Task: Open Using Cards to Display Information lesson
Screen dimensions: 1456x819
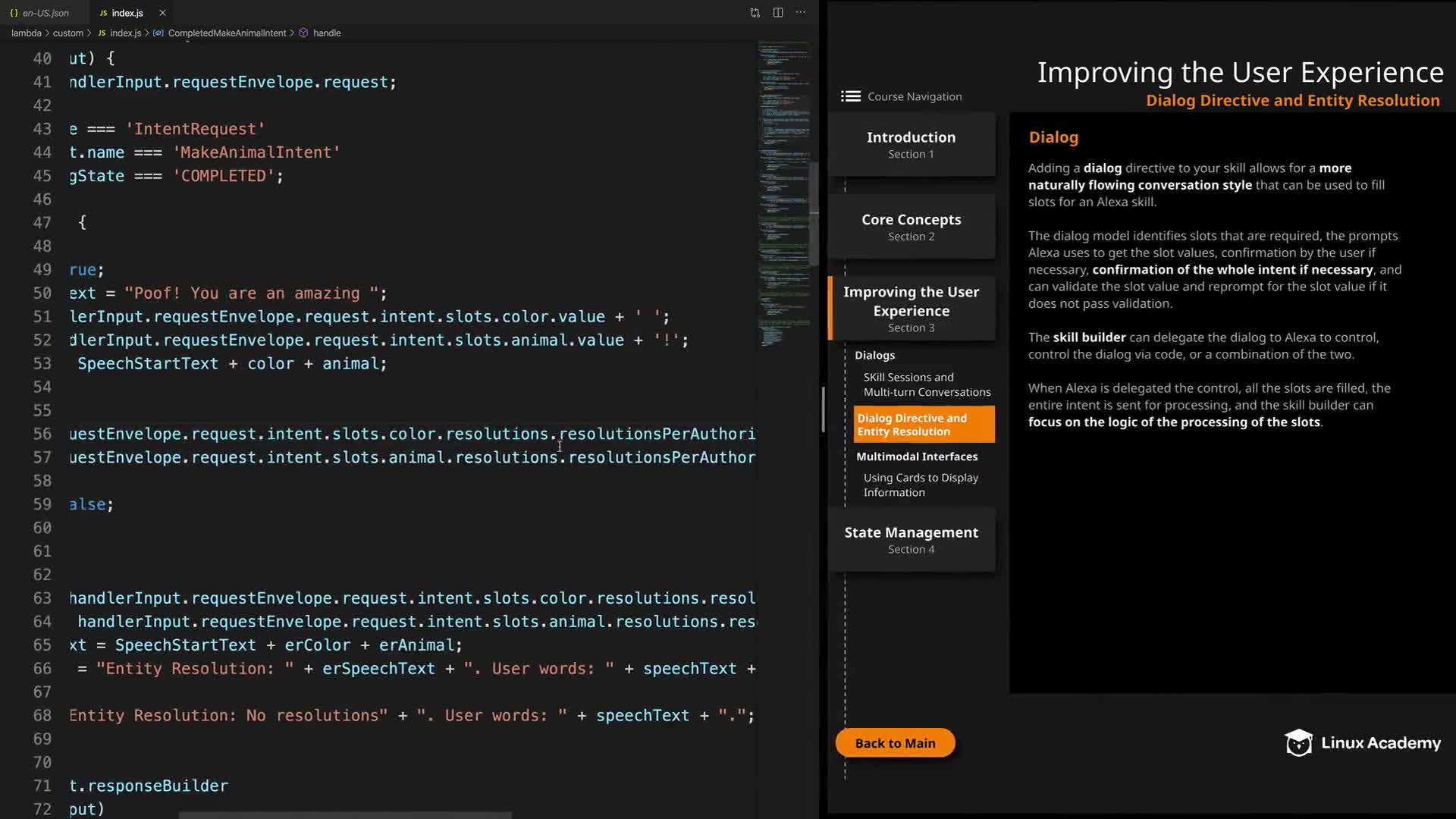Action: (920, 485)
